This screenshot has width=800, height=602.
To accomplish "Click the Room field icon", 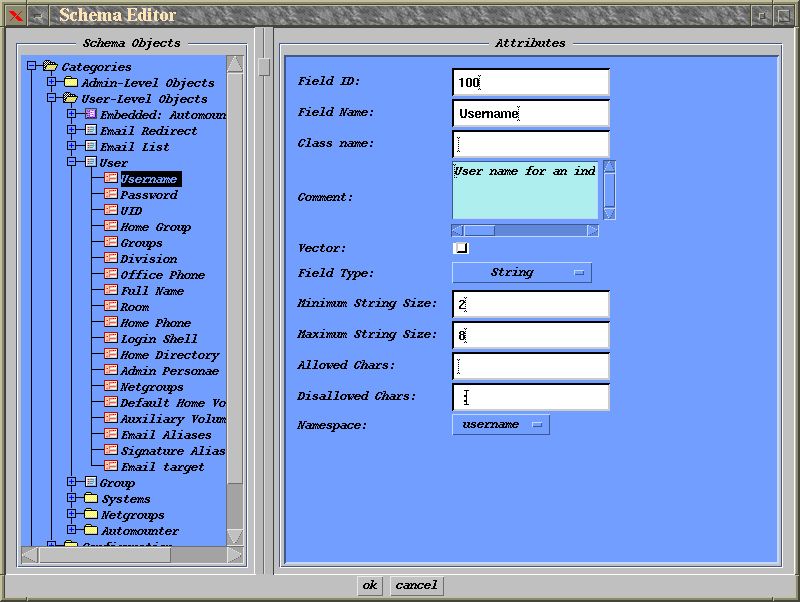I will (111, 306).
